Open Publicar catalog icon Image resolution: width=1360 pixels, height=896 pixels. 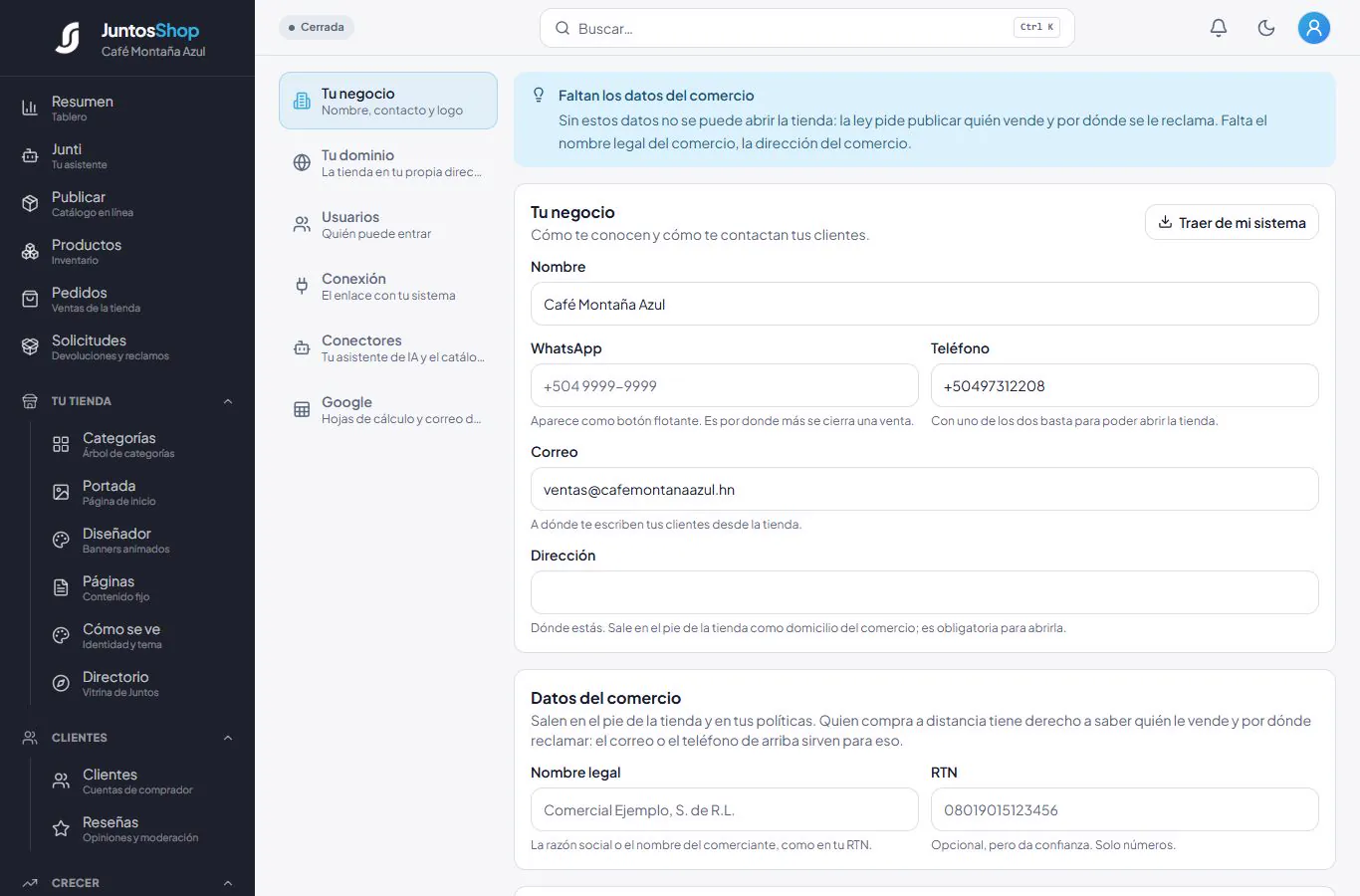(30, 203)
